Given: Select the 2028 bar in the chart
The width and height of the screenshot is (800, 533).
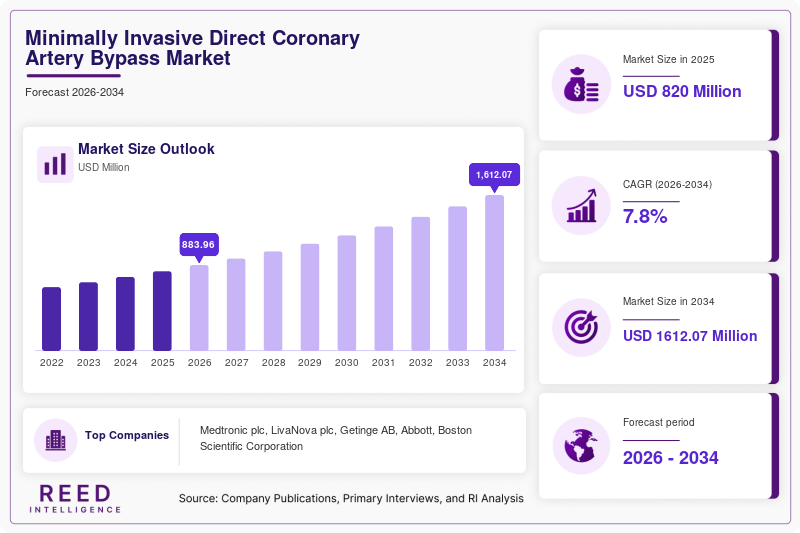Looking at the screenshot, I should click(273, 301).
